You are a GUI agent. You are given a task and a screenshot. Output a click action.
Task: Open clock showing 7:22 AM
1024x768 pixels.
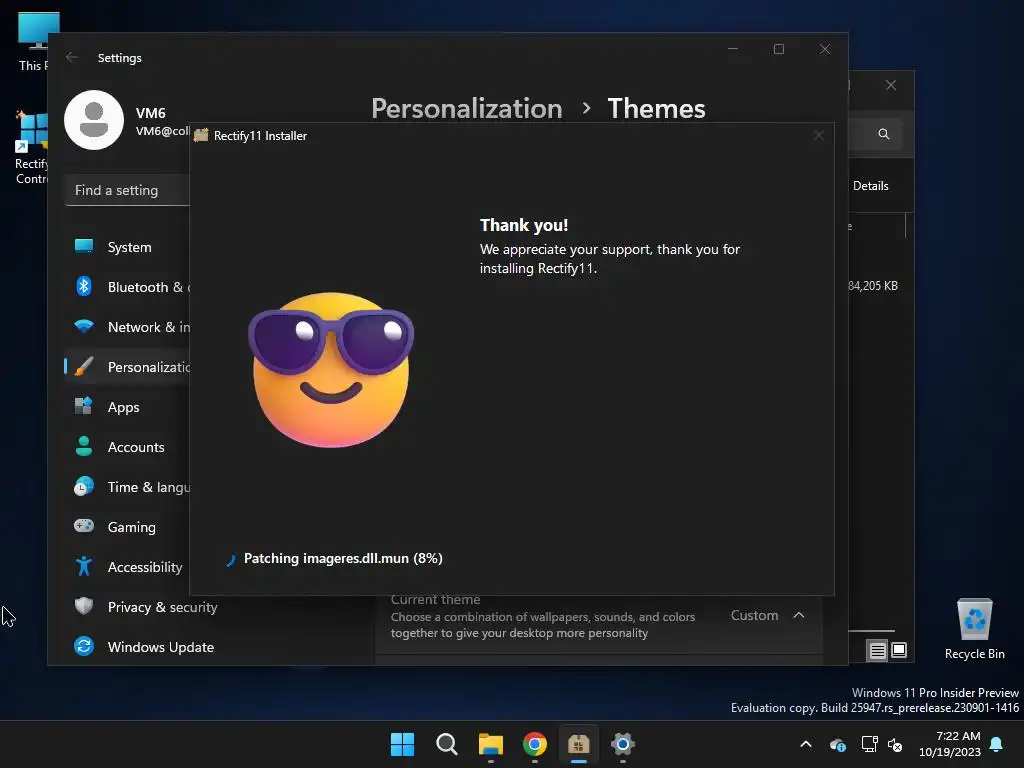click(x=950, y=744)
